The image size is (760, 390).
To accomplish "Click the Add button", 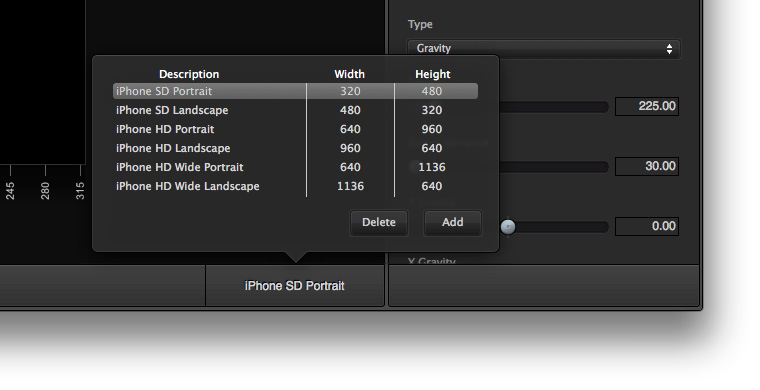I will coord(453,222).
